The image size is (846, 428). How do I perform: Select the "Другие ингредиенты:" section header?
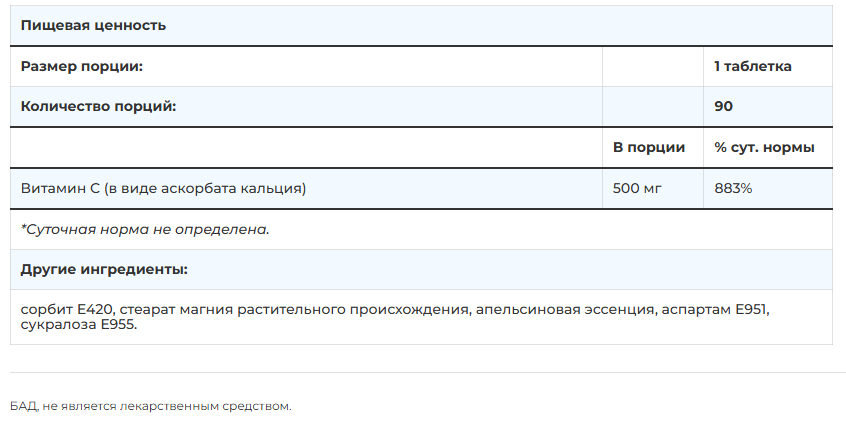(104, 269)
